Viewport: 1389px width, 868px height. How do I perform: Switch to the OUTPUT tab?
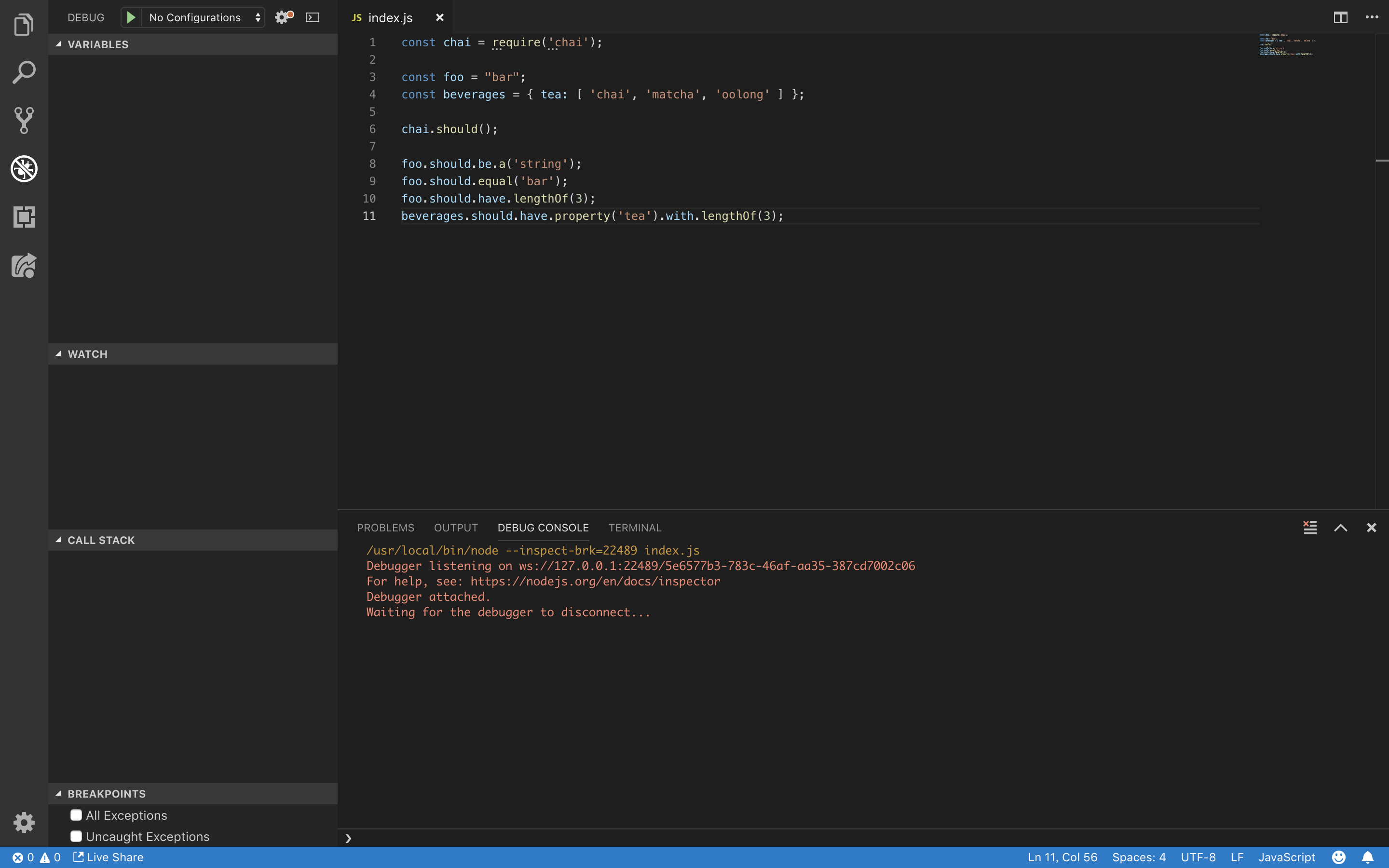click(456, 528)
